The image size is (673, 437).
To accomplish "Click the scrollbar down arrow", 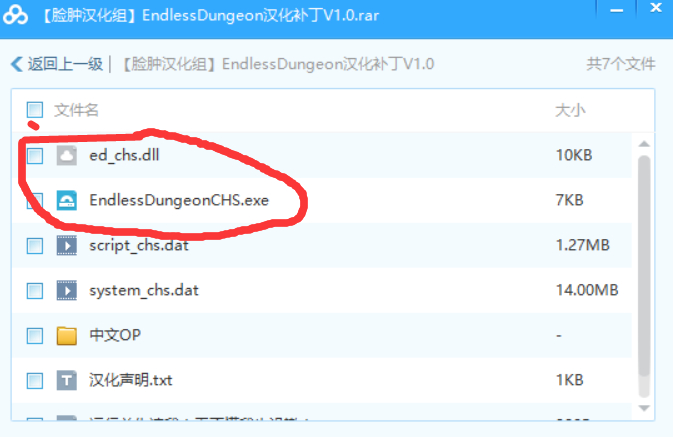I will tap(644, 408).
